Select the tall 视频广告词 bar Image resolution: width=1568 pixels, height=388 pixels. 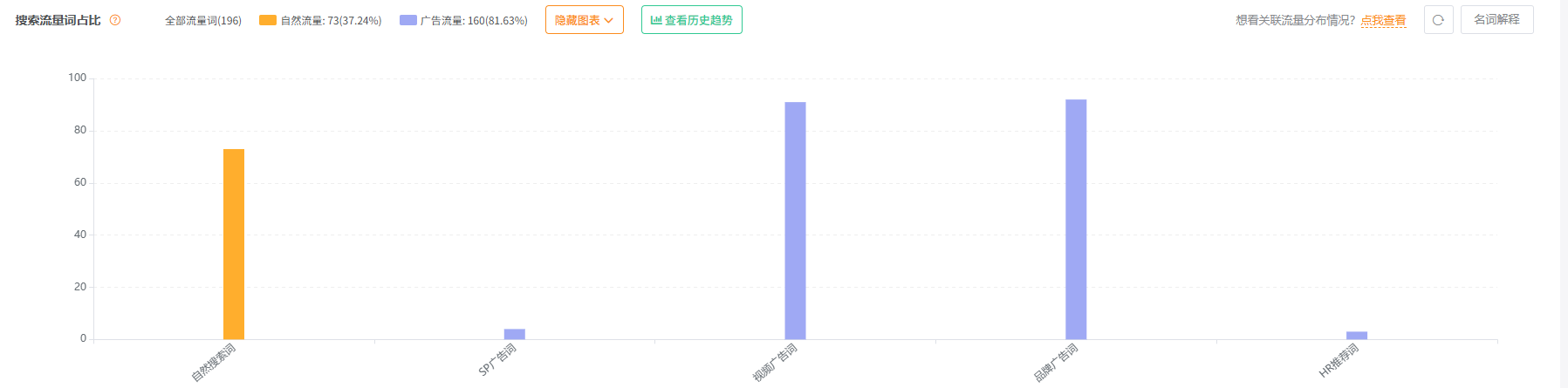pyautogui.click(x=795, y=221)
